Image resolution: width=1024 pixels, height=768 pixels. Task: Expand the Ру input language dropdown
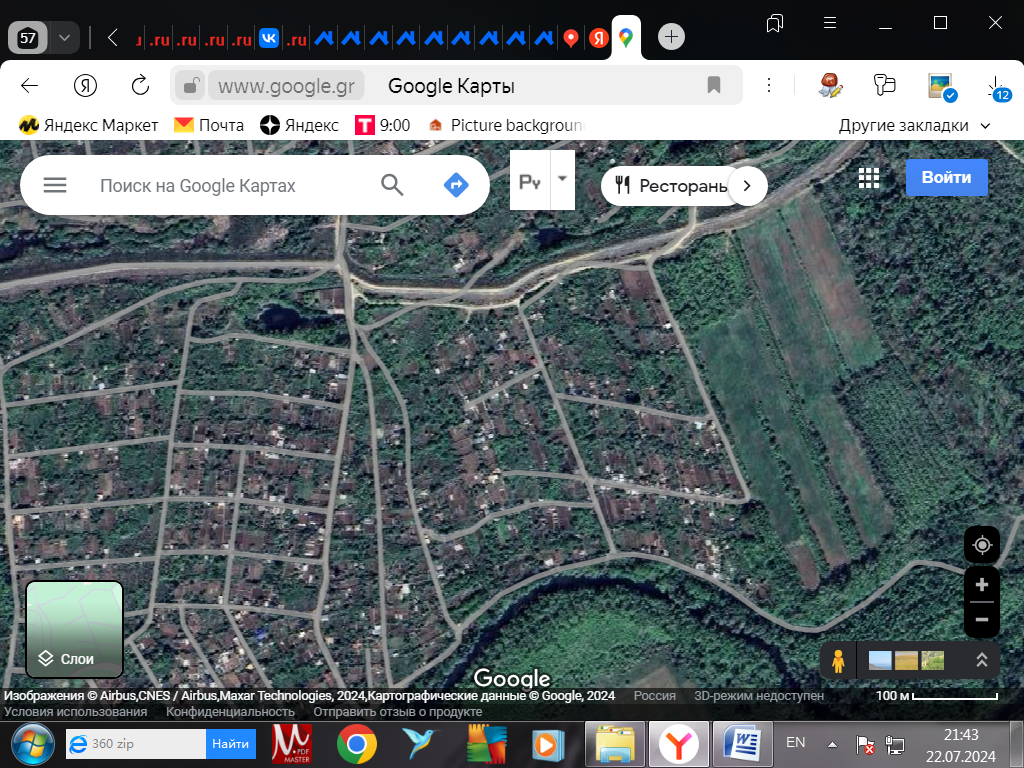click(562, 180)
